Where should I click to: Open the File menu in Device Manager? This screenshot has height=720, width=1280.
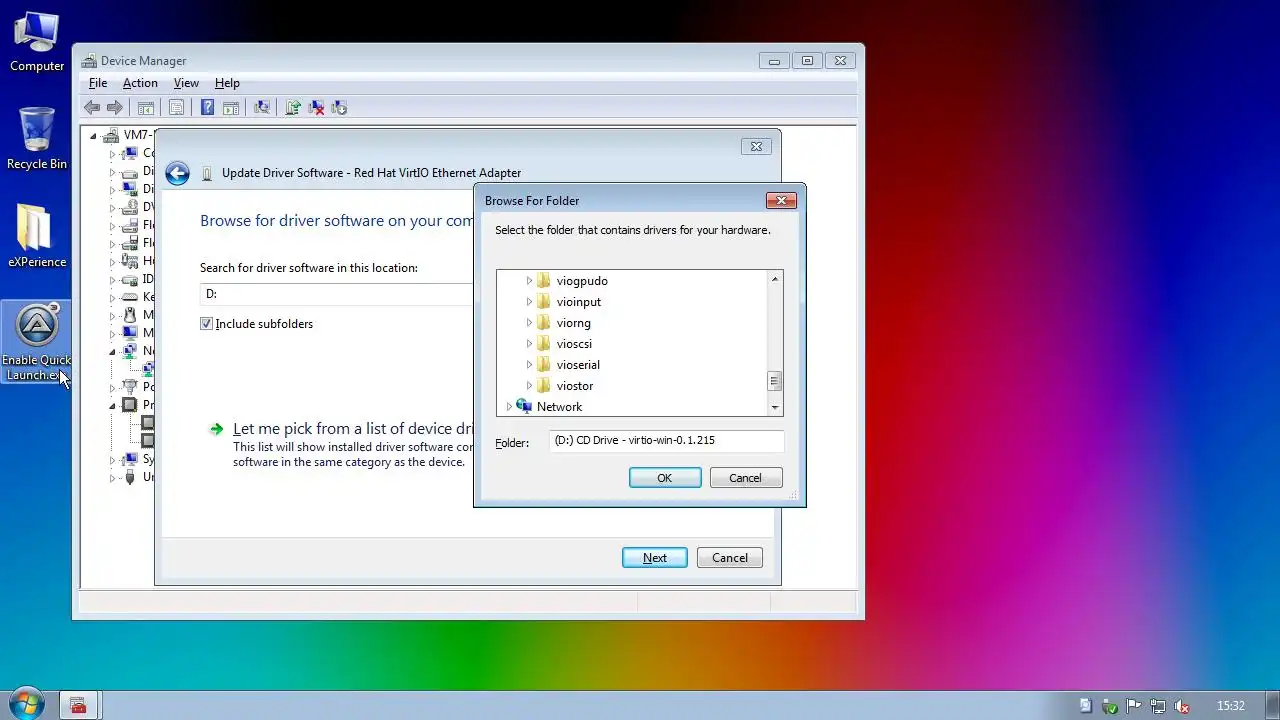pos(98,83)
